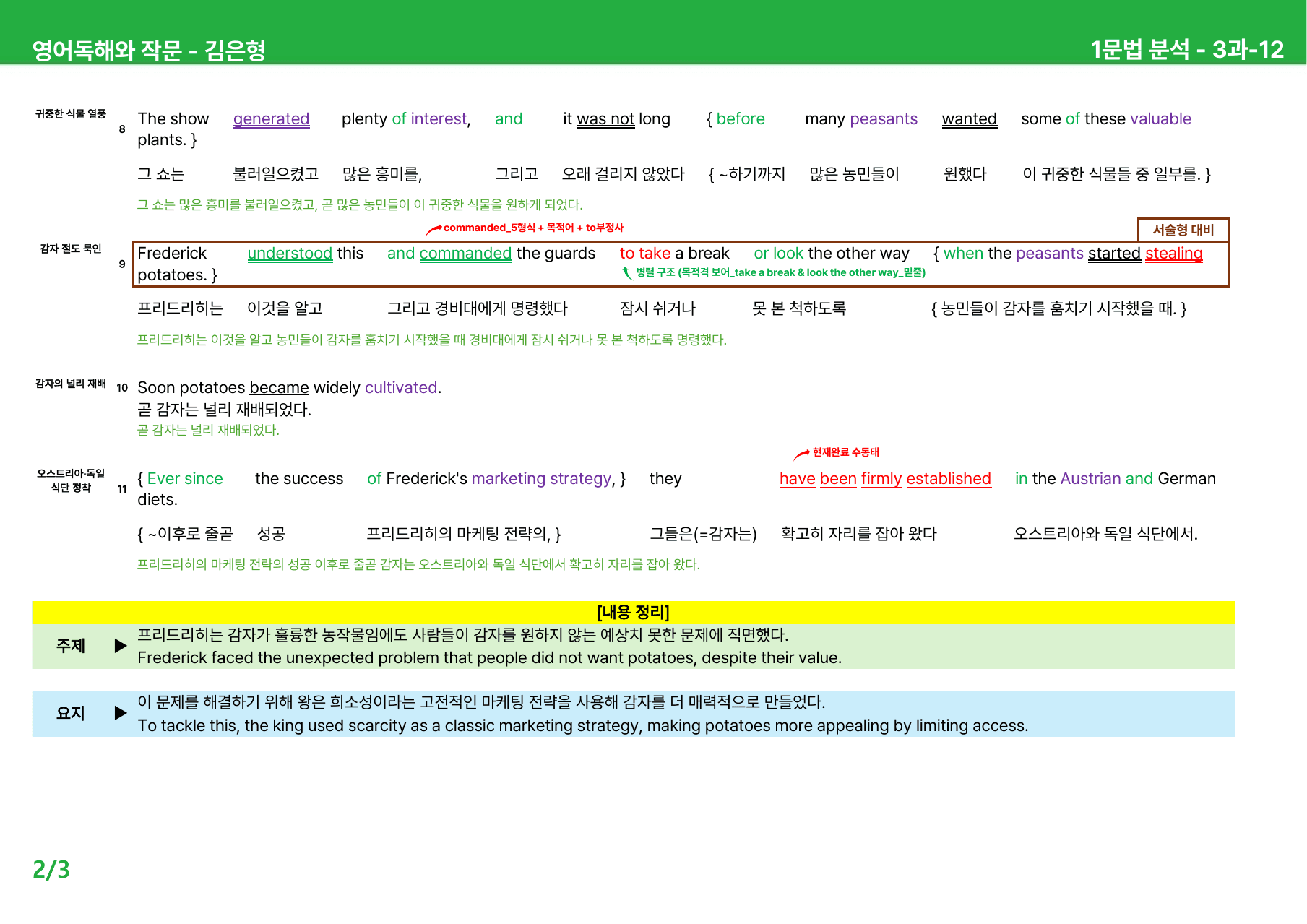Image resolution: width=1307 pixels, height=924 pixels.
Task: Click the boxed label '서술형 대비'
Action: 1183,230
